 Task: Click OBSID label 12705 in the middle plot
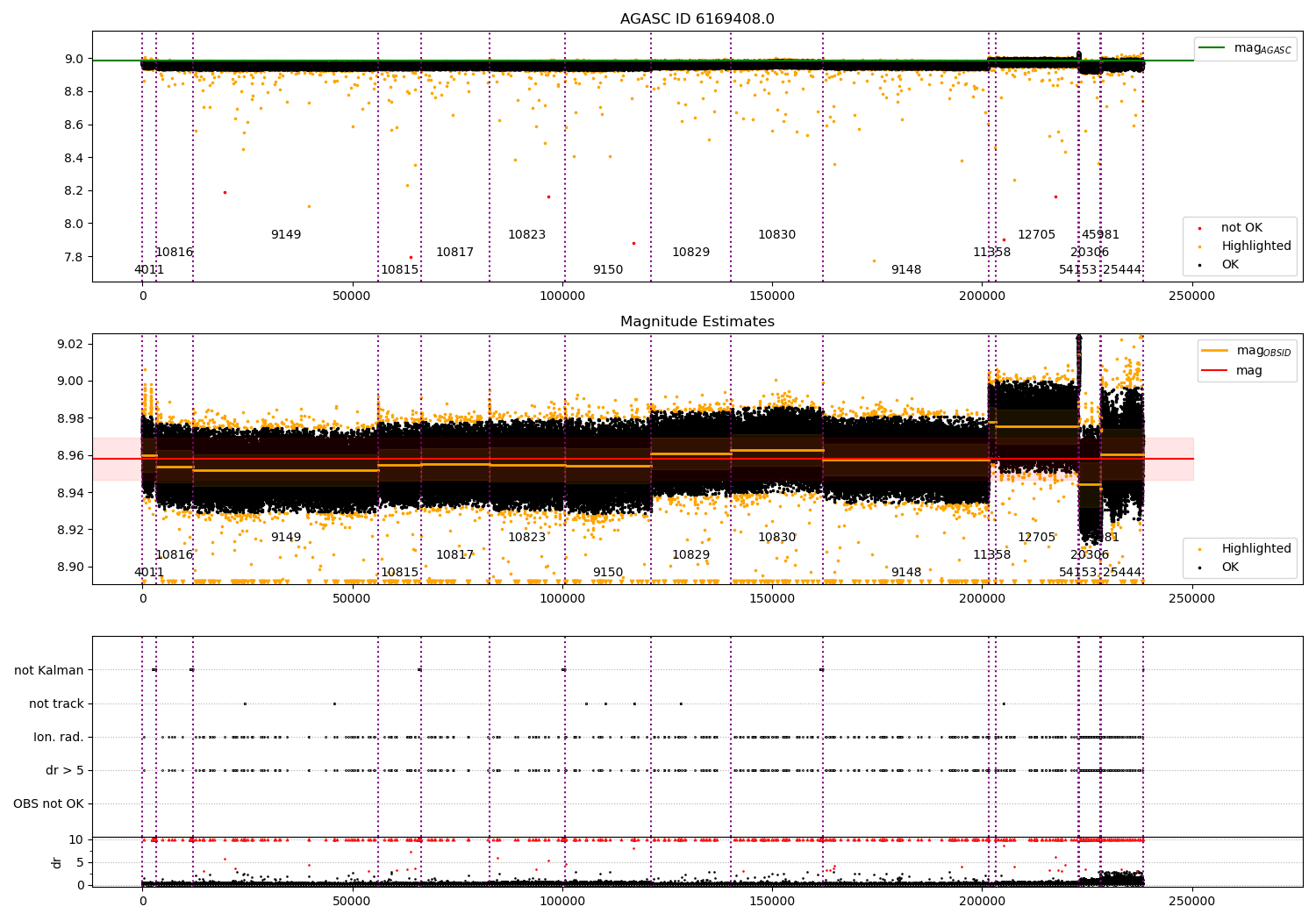coord(1036,538)
